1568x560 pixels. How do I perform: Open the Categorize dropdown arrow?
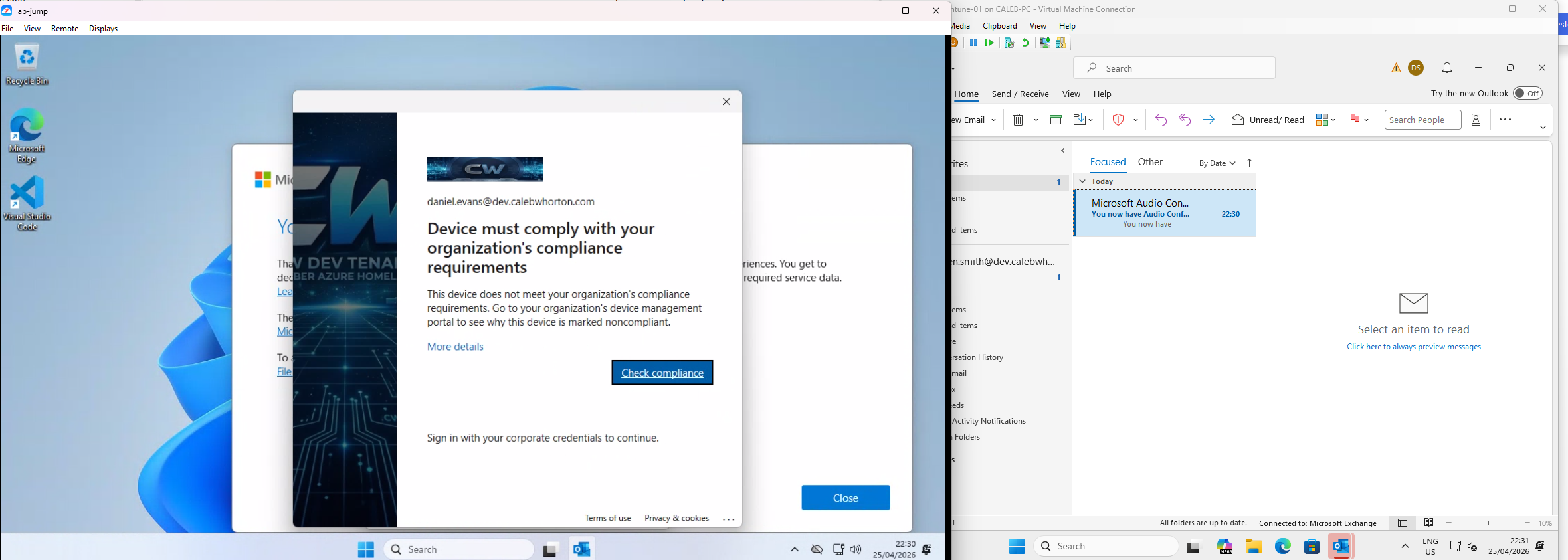[x=1333, y=120]
